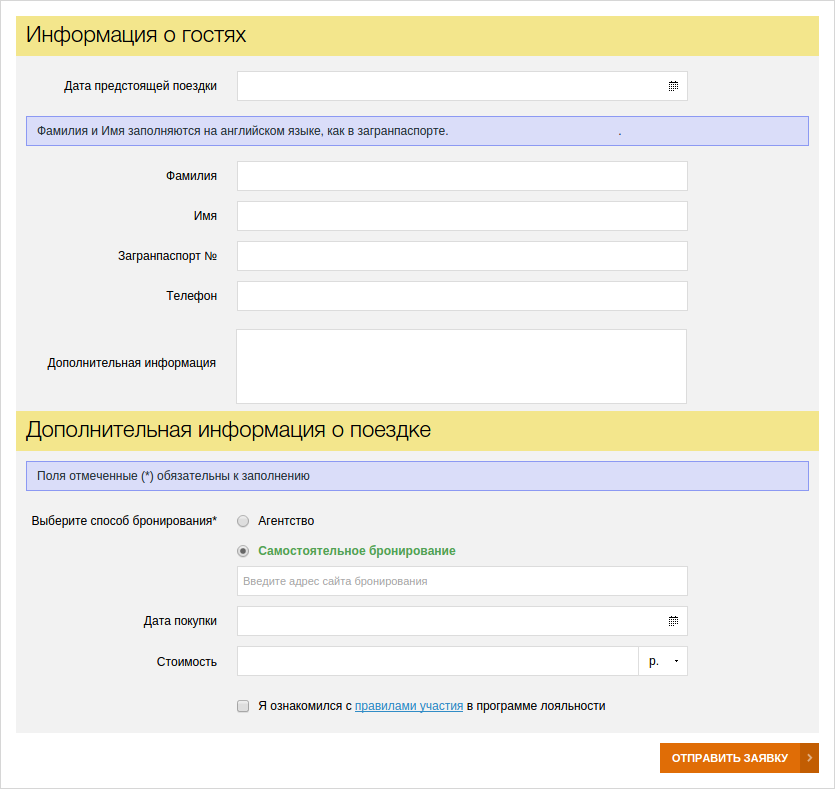This screenshot has height=789, width=835.
Task: Open правилами участия link
Action: point(409,706)
